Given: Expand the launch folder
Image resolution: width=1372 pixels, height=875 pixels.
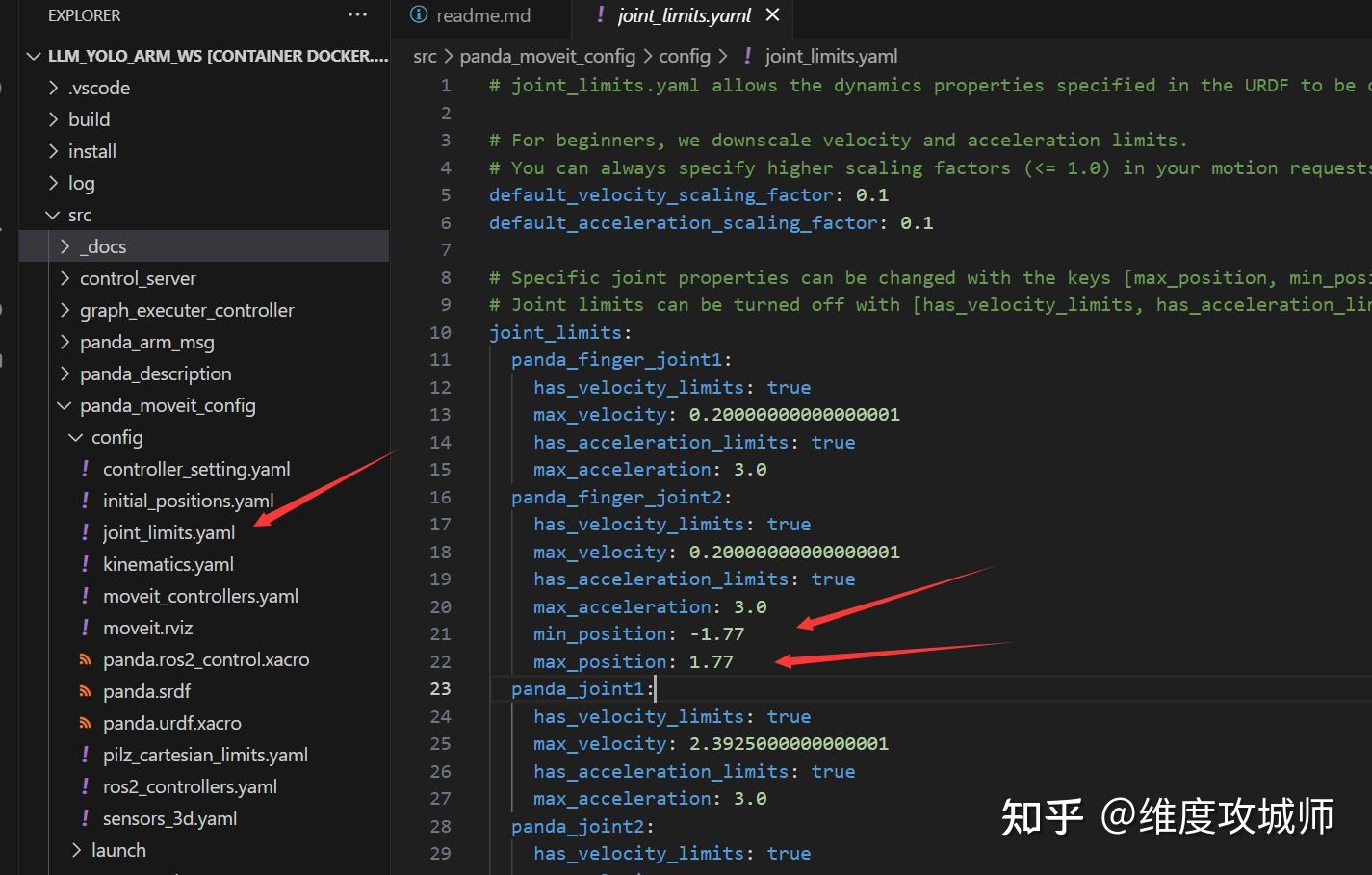Looking at the screenshot, I should 75,849.
